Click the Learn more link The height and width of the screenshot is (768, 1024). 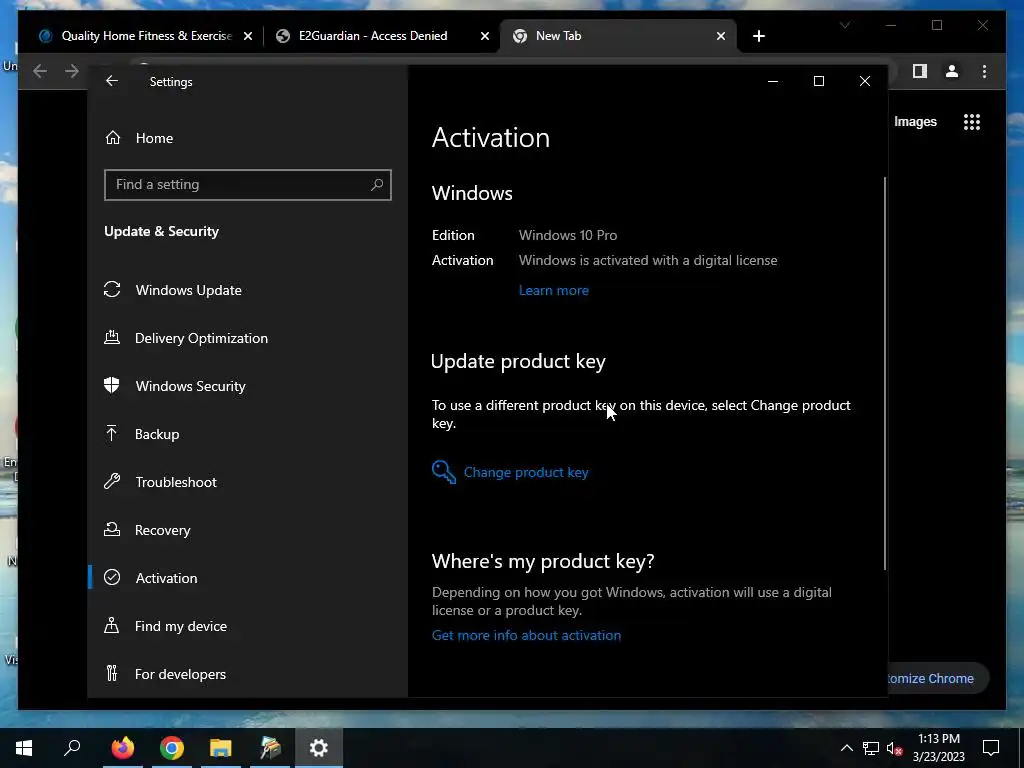point(553,291)
